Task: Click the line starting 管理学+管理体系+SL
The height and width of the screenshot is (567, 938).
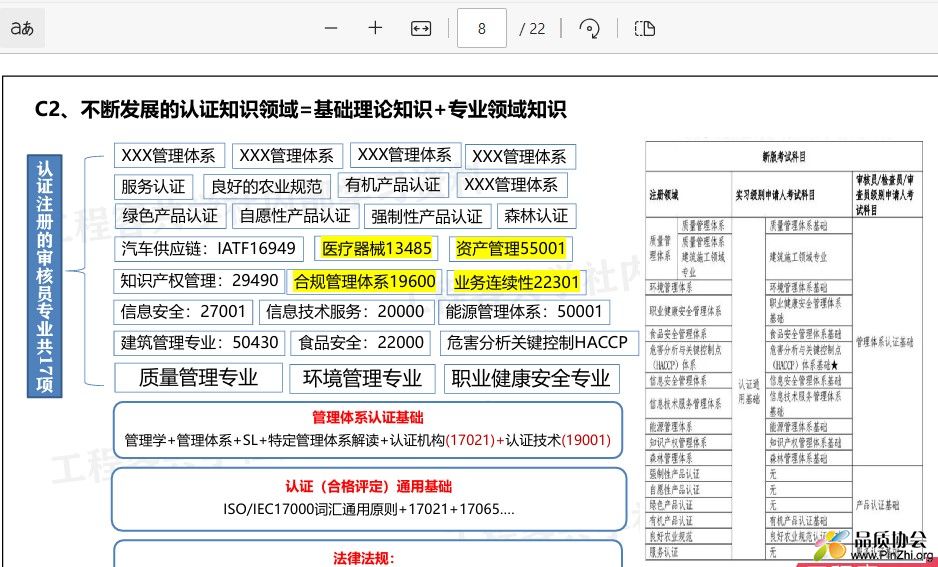Action: pyautogui.click(x=367, y=441)
